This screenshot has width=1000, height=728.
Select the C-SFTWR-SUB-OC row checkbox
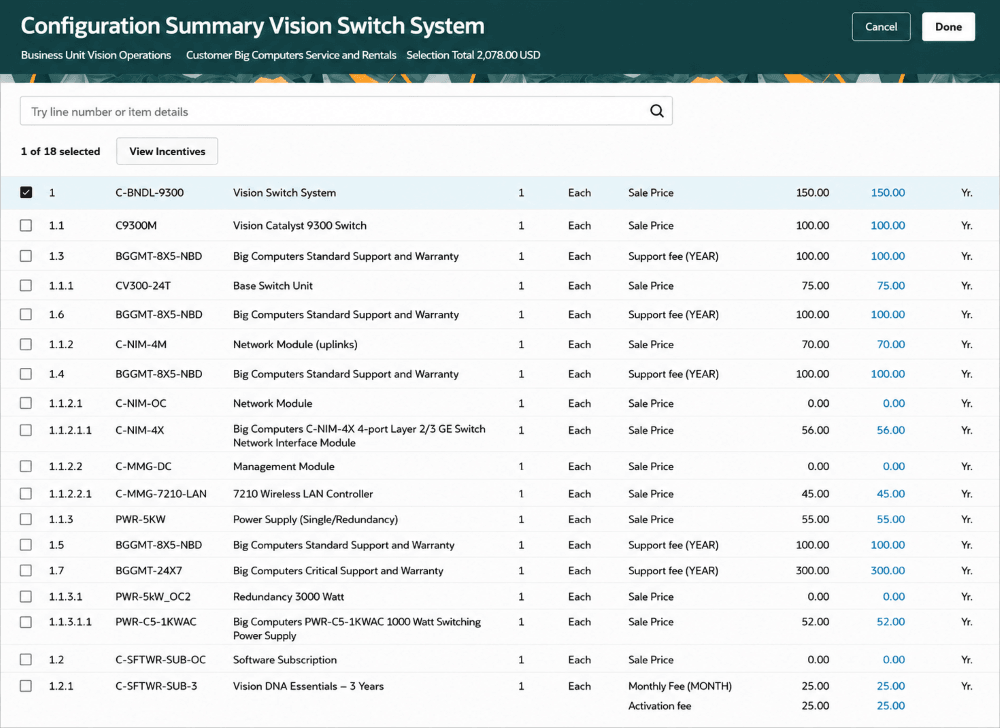pyautogui.click(x=26, y=660)
